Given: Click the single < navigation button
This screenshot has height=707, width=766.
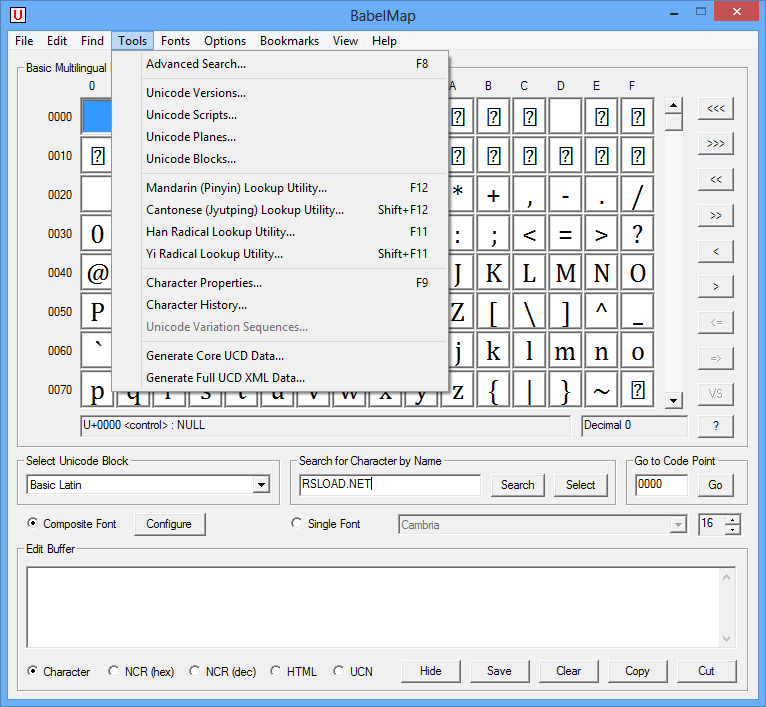Looking at the screenshot, I should 716,251.
